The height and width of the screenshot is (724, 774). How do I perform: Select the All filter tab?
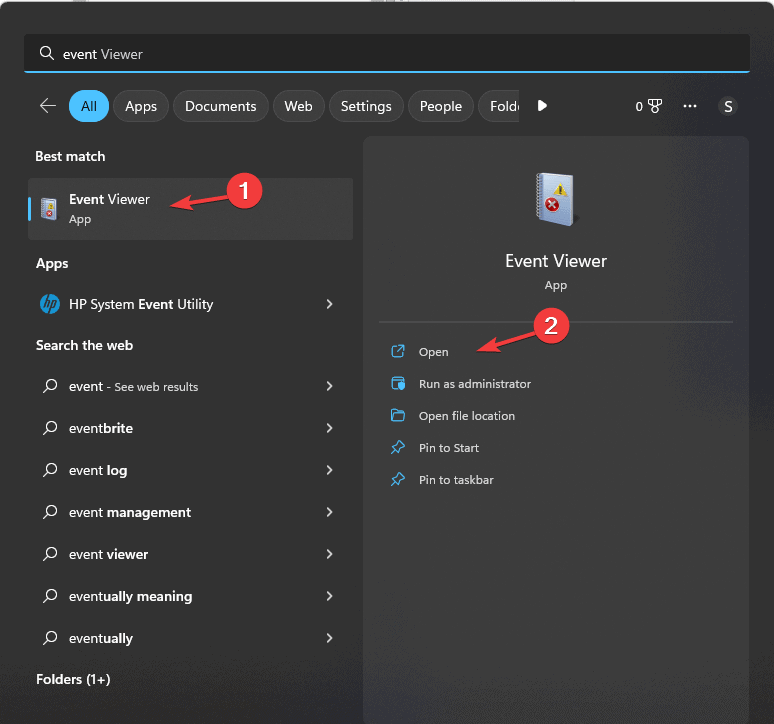pyautogui.click(x=89, y=106)
